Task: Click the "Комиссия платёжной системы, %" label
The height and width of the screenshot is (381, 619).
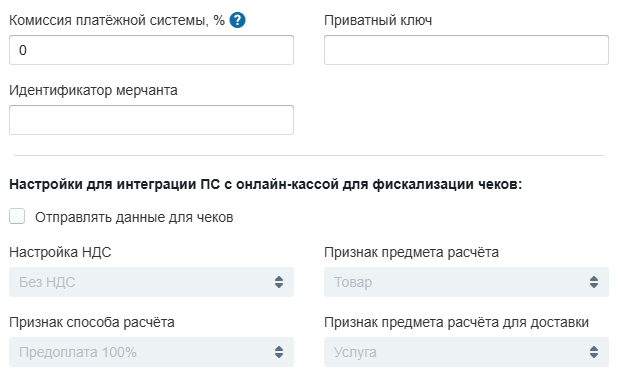Action: point(117,20)
